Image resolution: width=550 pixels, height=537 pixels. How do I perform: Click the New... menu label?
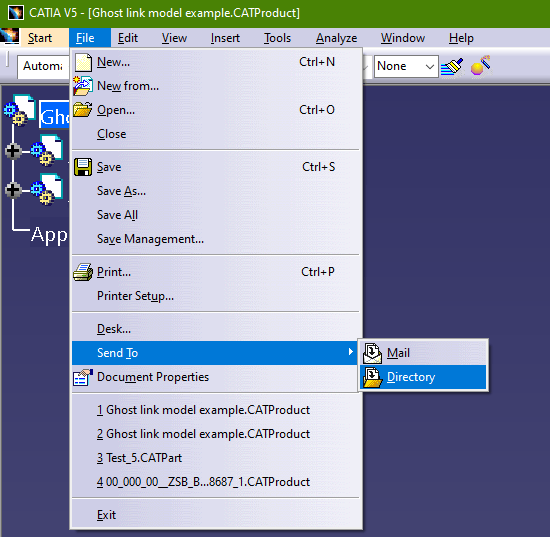(113, 62)
